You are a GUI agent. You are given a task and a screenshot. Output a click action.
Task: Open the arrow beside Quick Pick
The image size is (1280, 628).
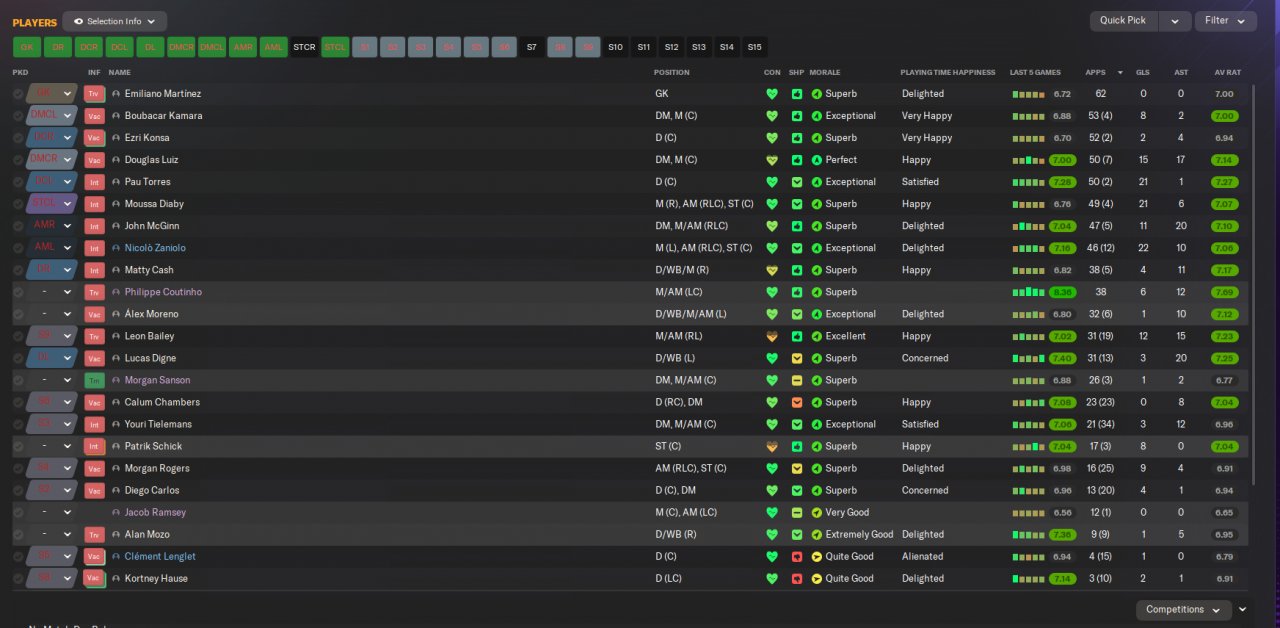click(x=1176, y=21)
